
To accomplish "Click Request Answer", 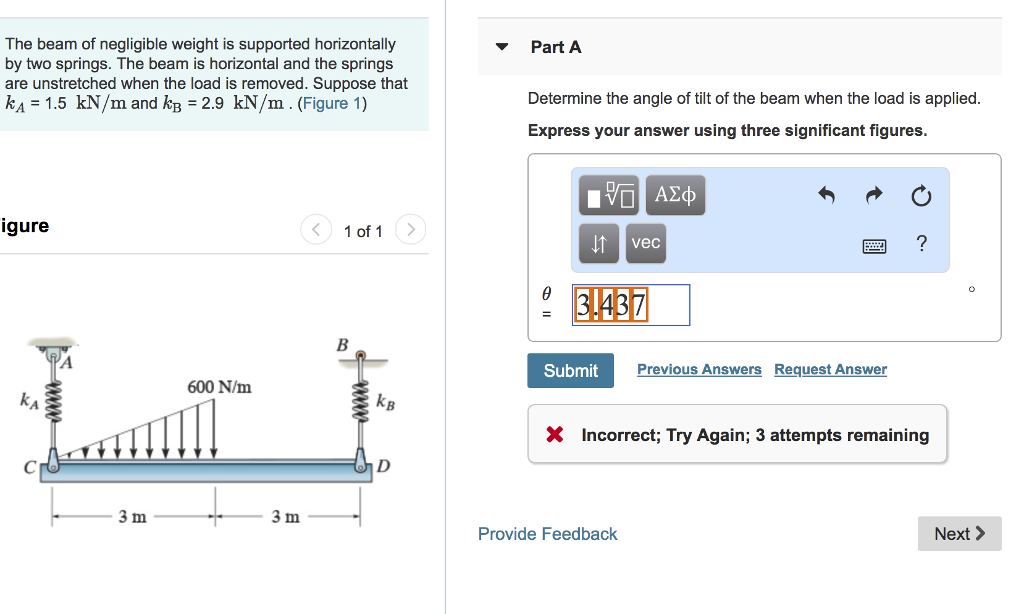I will [x=830, y=369].
